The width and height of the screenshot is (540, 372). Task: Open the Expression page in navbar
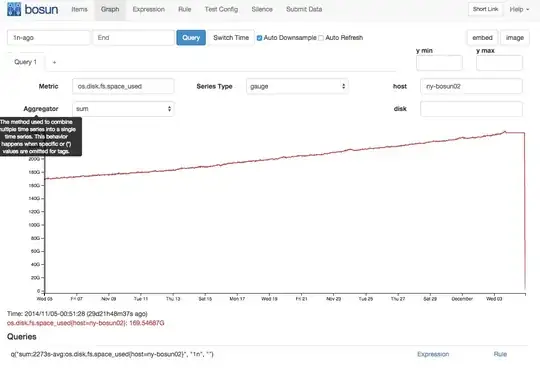[x=148, y=9]
